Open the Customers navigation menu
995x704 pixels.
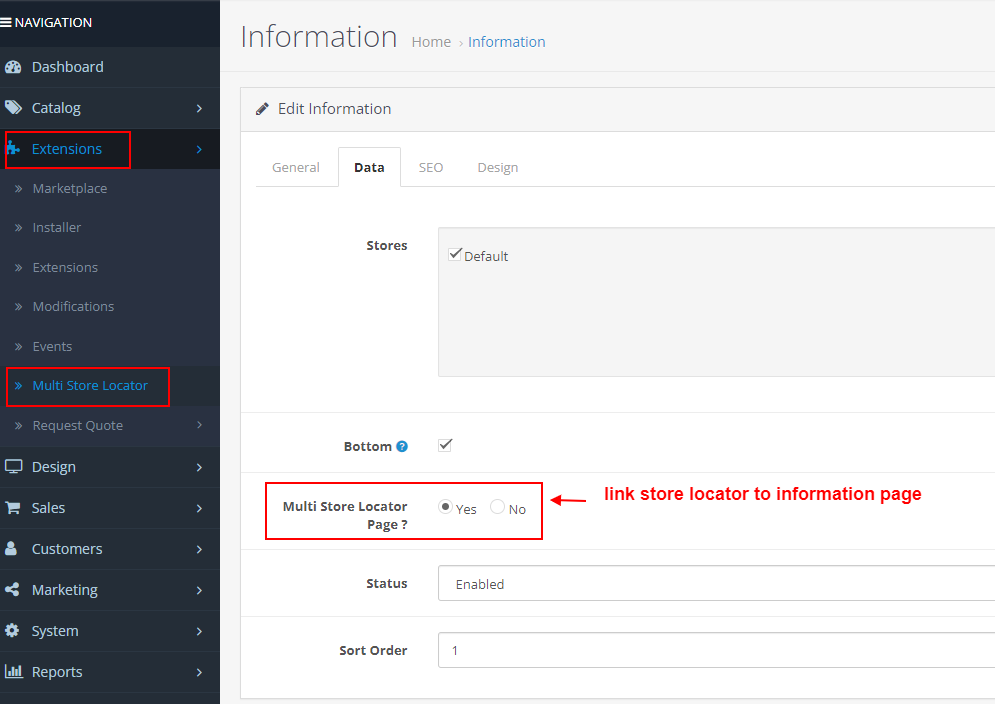pyautogui.click(x=110, y=549)
